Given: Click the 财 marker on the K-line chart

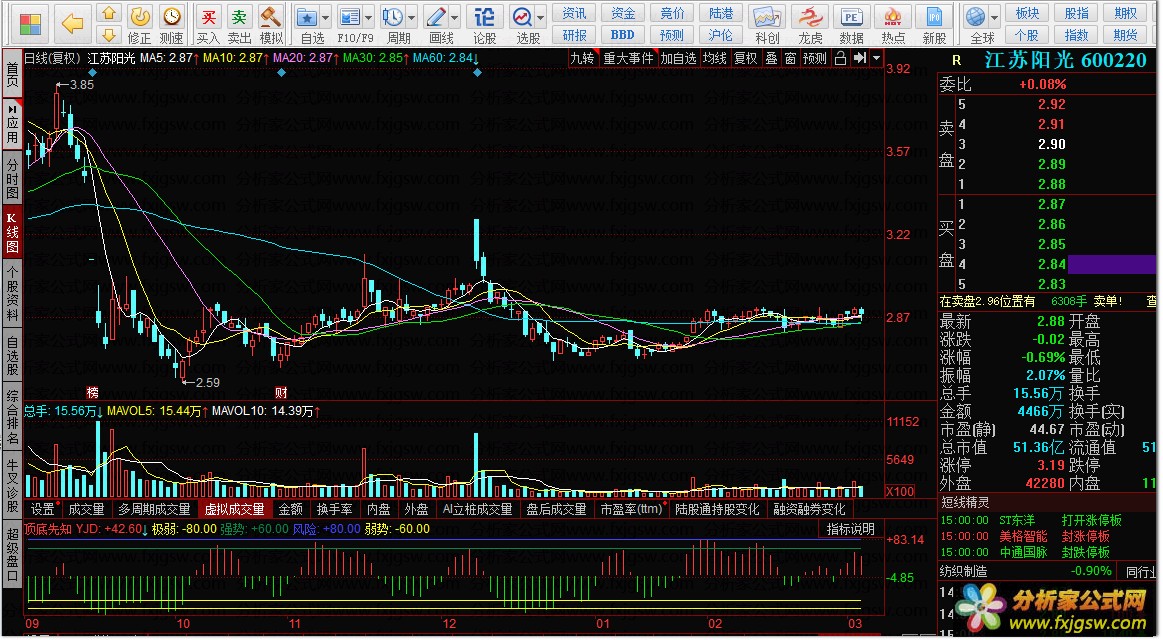Looking at the screenshot, I should [281, 392].
